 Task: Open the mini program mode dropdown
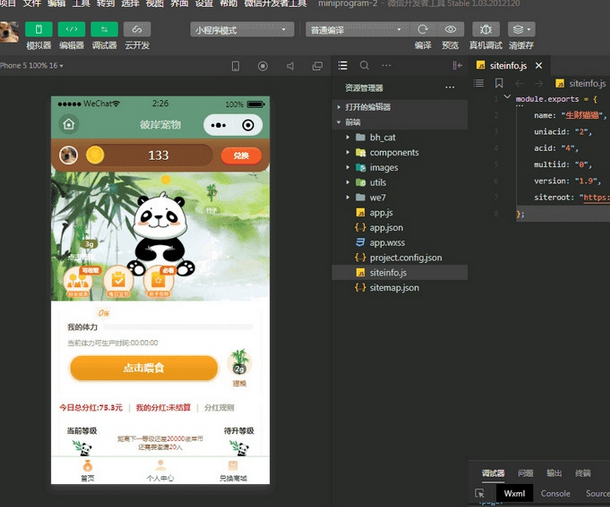coord(242,30)
